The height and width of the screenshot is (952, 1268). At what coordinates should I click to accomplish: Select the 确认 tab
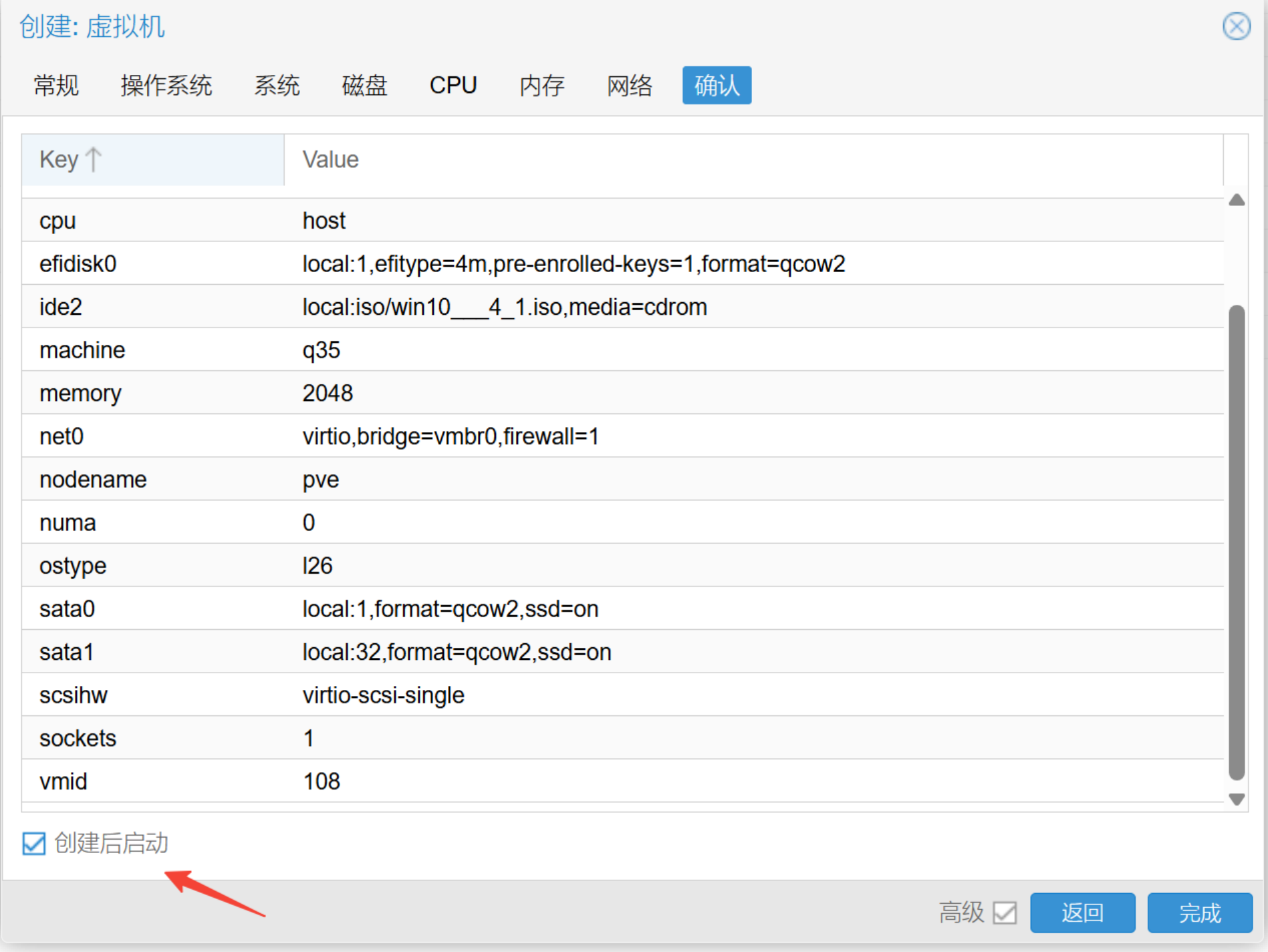pyautogui.click(x=717, y=86)
